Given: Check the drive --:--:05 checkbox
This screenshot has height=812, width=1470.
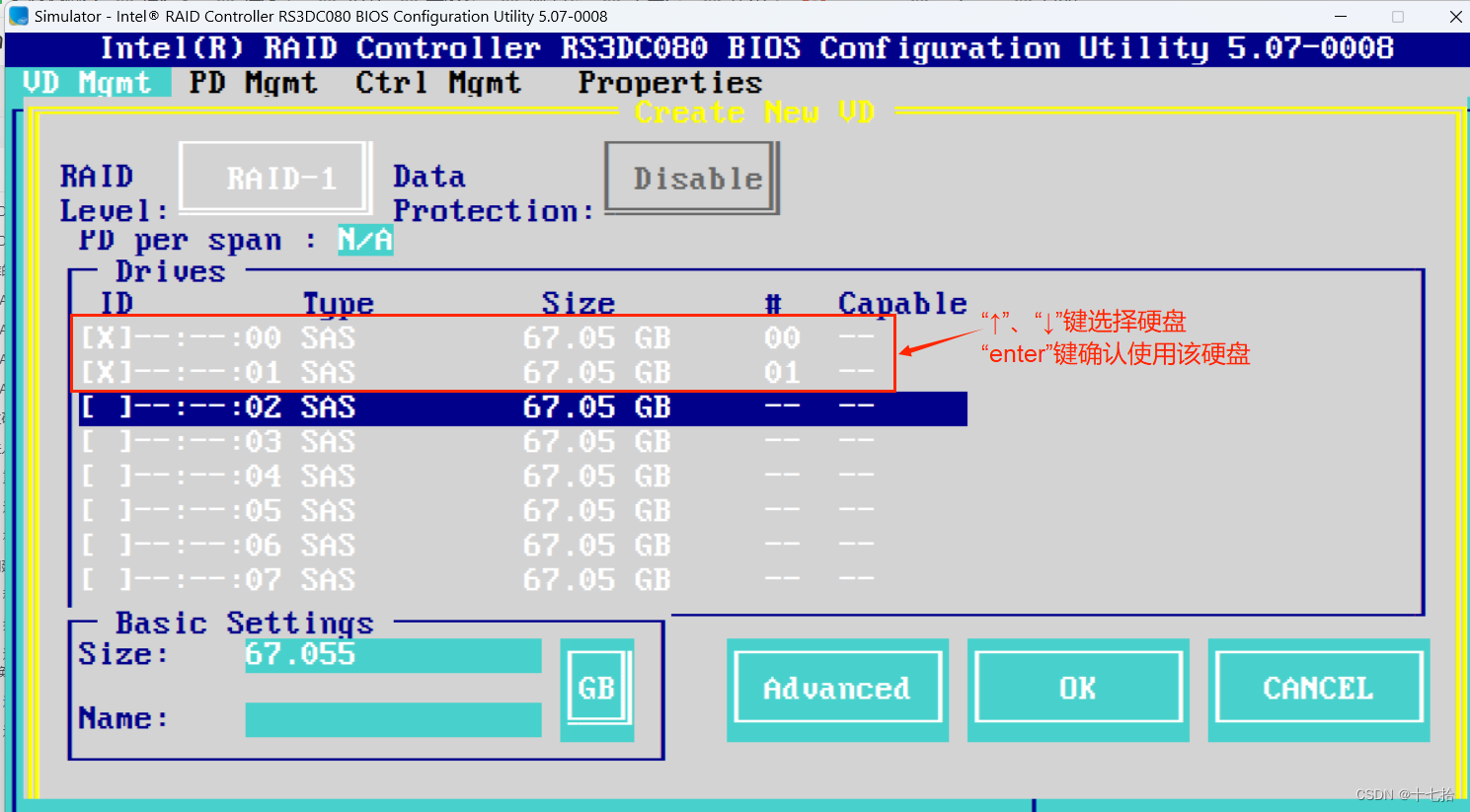Looking at the screenshot, I should click(x=106, y=511).
